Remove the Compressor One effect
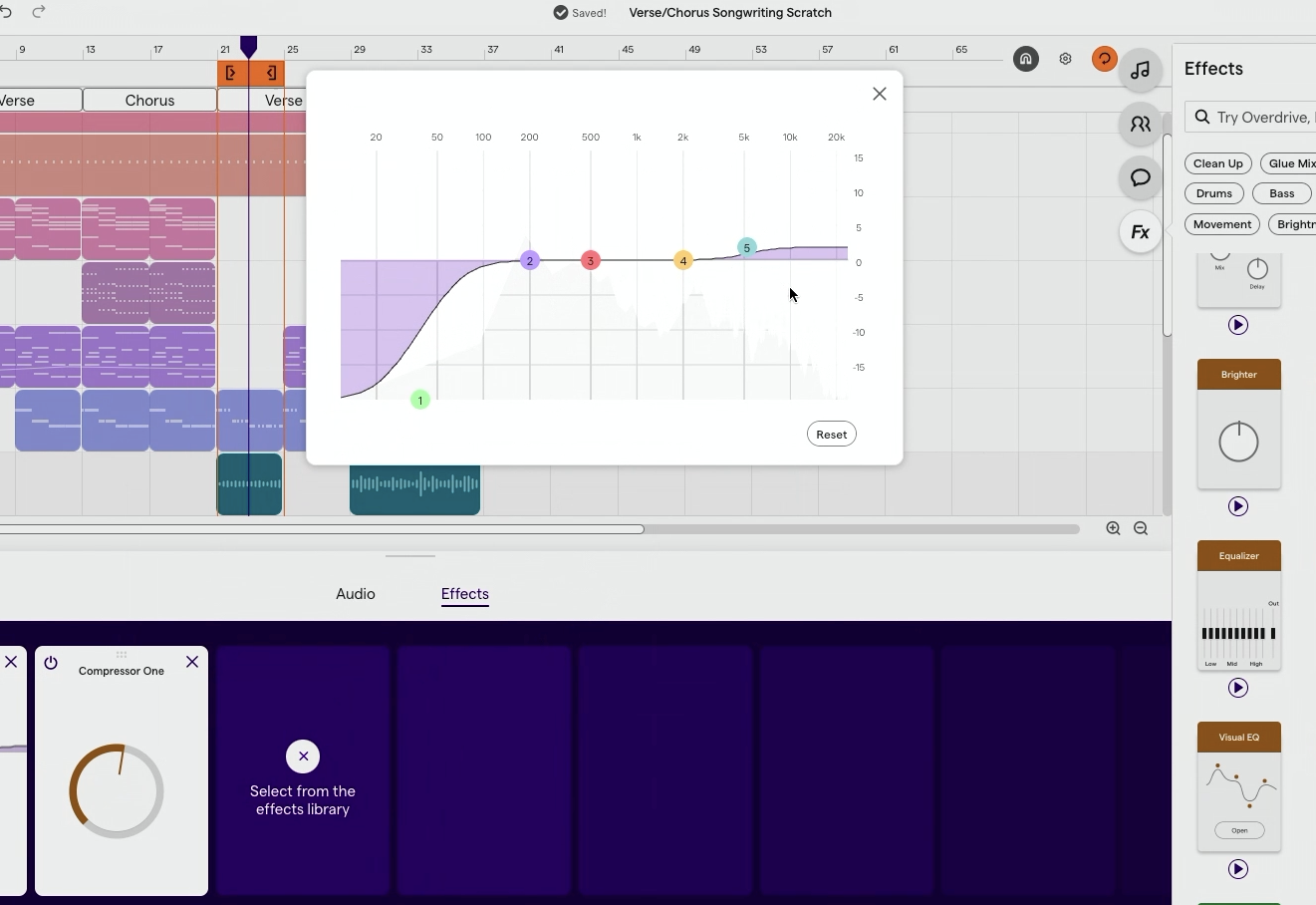This screenshot has width=1316, height=905. click(192, 662)
